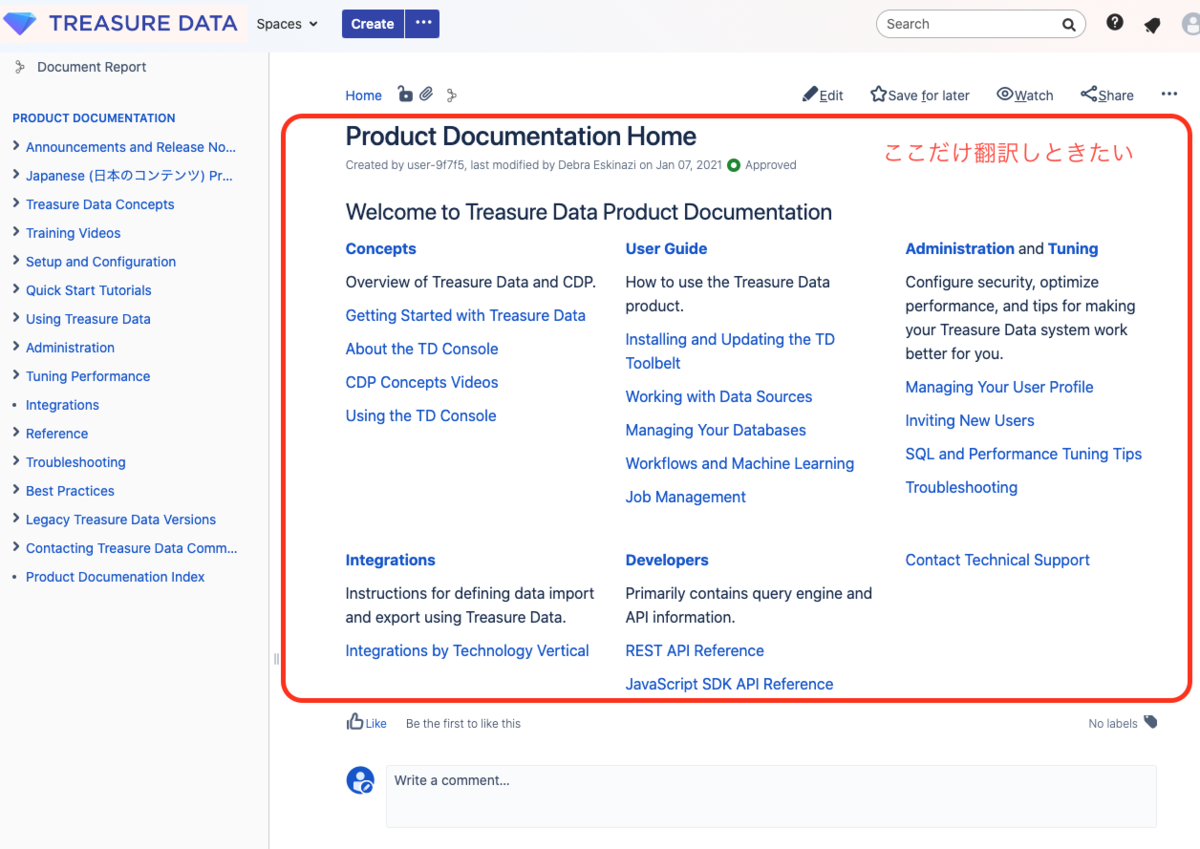
Task: Open Troubleshooting in the sidebar
Action: [x=76, y=463]
